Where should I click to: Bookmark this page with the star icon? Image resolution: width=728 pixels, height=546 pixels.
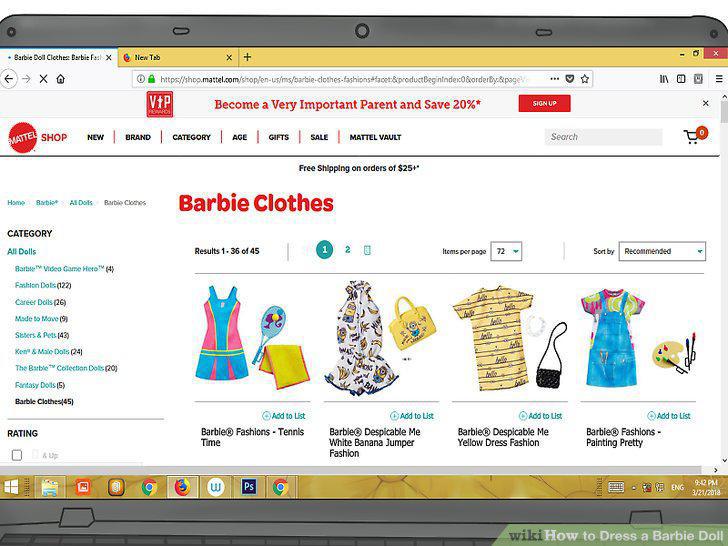pos(585,79)
